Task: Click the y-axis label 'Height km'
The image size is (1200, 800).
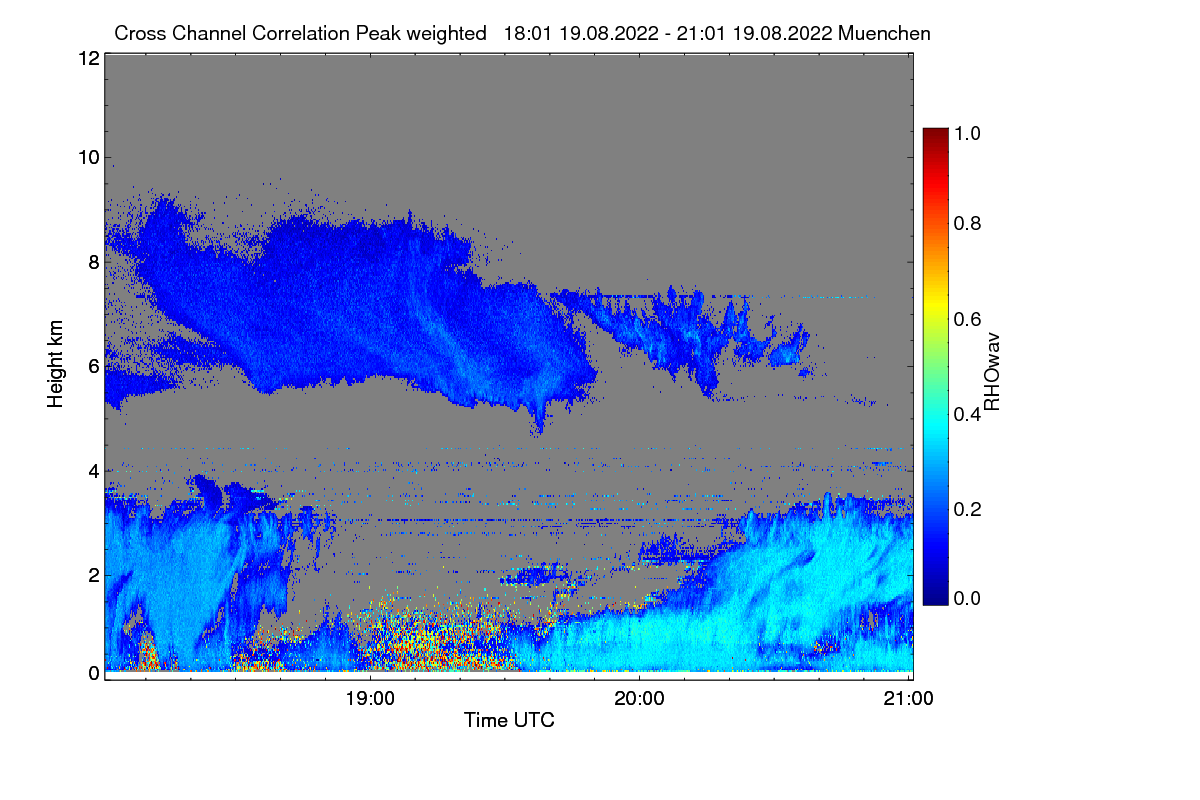Action: click(55, 365)
